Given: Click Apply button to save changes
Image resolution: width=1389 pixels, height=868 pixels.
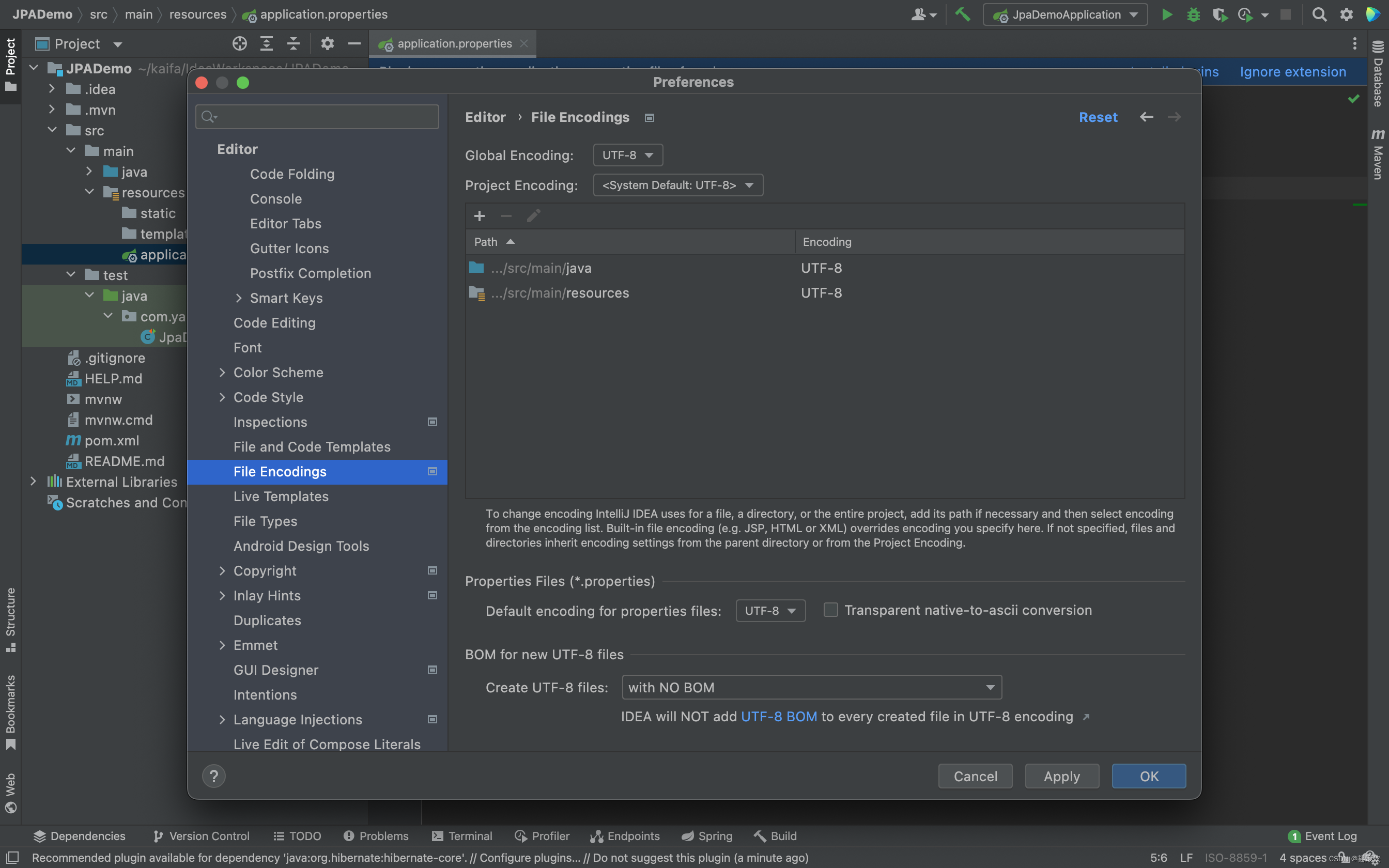Looking at the screenshot, I should [x=1062, y=776].
